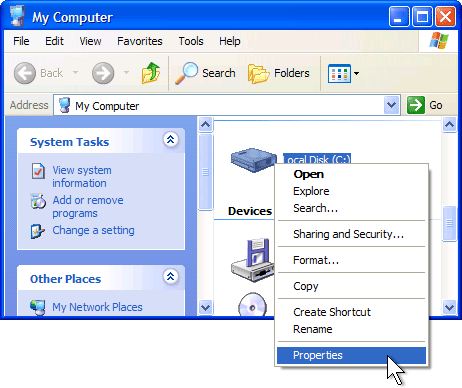Open the Search magnifier tool
The width and height of the screenshot is (462, 388).
186,73
